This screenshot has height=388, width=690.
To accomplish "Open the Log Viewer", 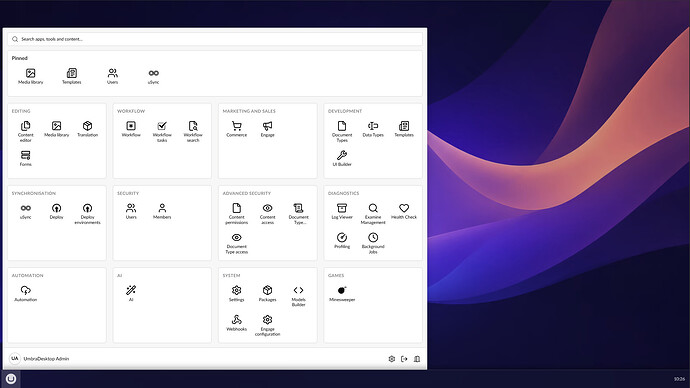I will pyautogui.click(x=342, y=212).
